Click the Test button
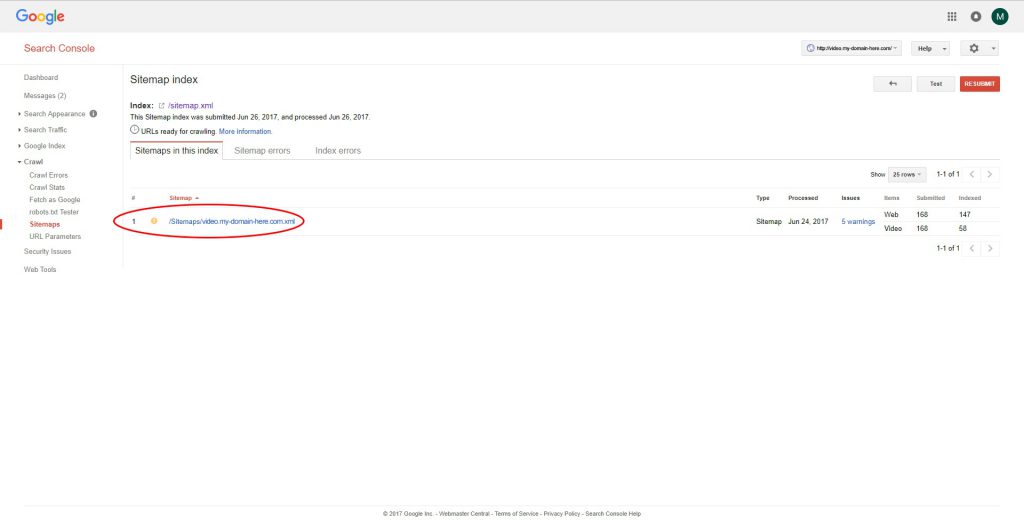Screen dimensions: 1024x520 936,84
